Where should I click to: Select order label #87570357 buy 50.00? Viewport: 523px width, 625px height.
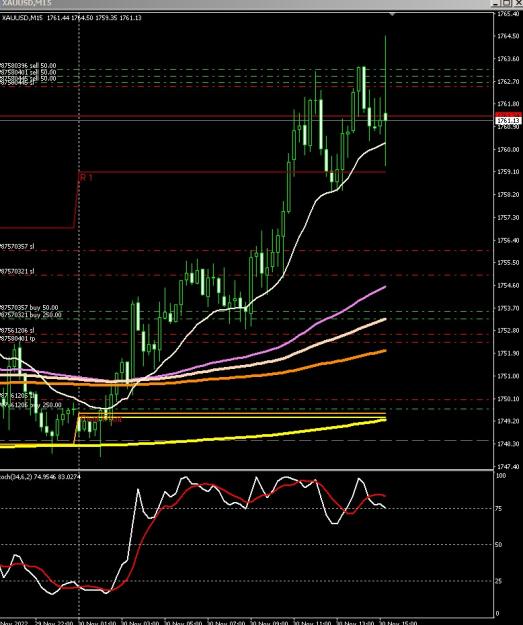pyautogui.click(x=29, y=308)
